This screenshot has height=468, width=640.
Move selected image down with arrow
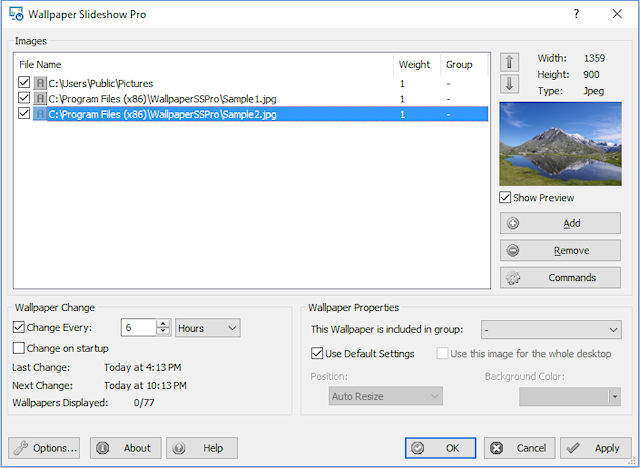(x=509, y=84)
